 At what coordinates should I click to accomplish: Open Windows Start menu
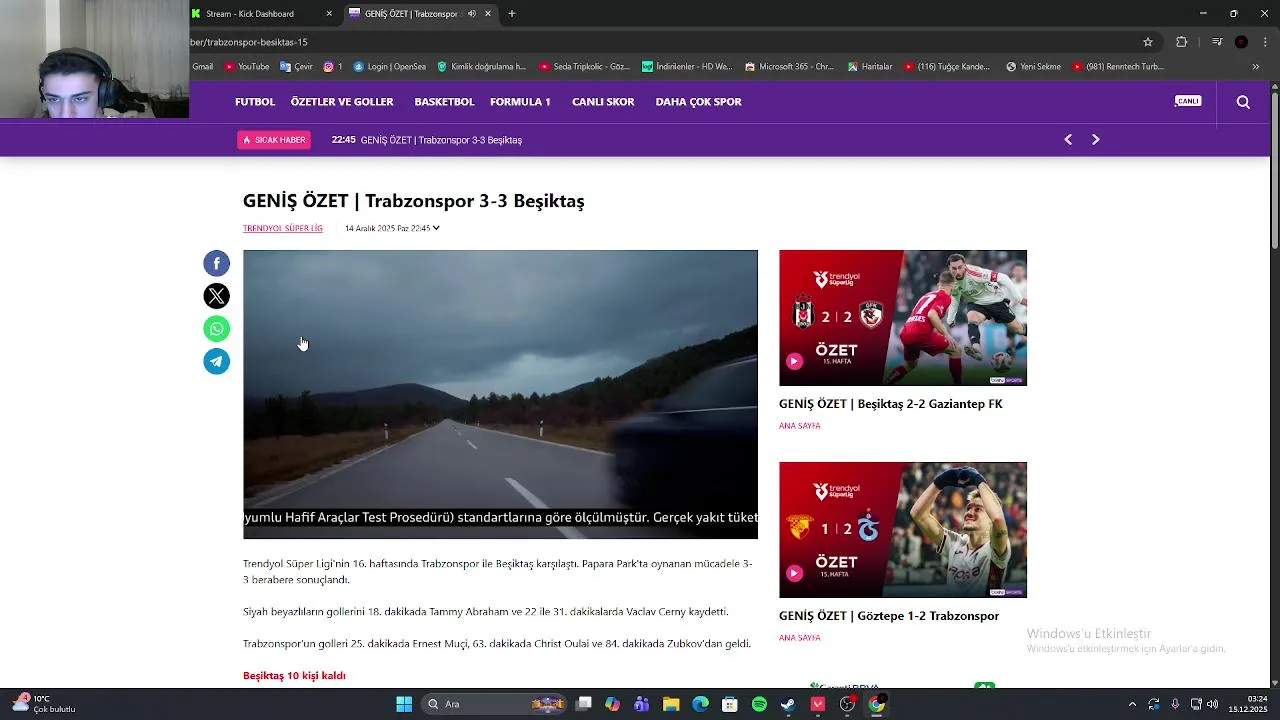(404, 704)
